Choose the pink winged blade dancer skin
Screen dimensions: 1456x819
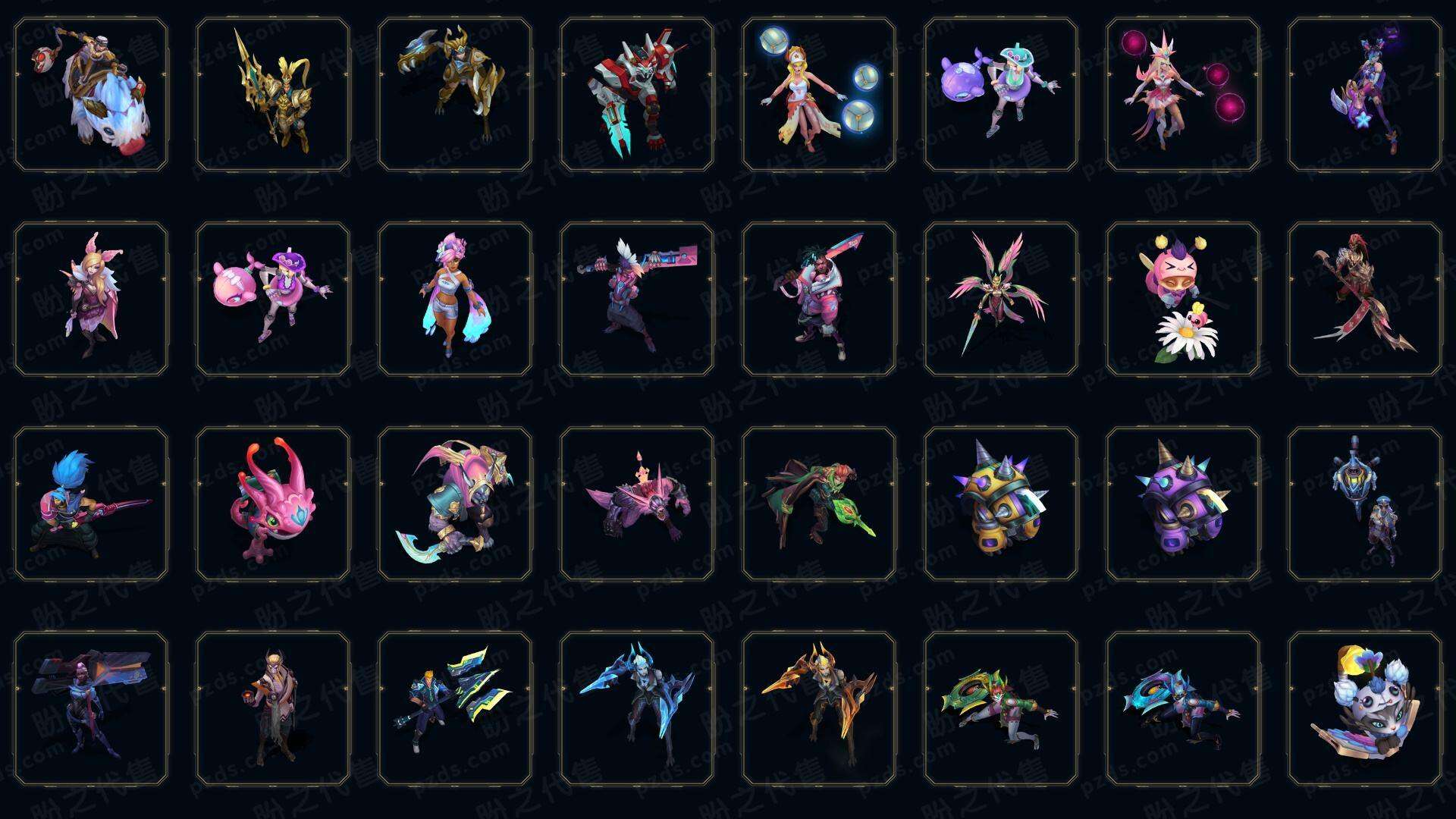(x=1001, y=300)
